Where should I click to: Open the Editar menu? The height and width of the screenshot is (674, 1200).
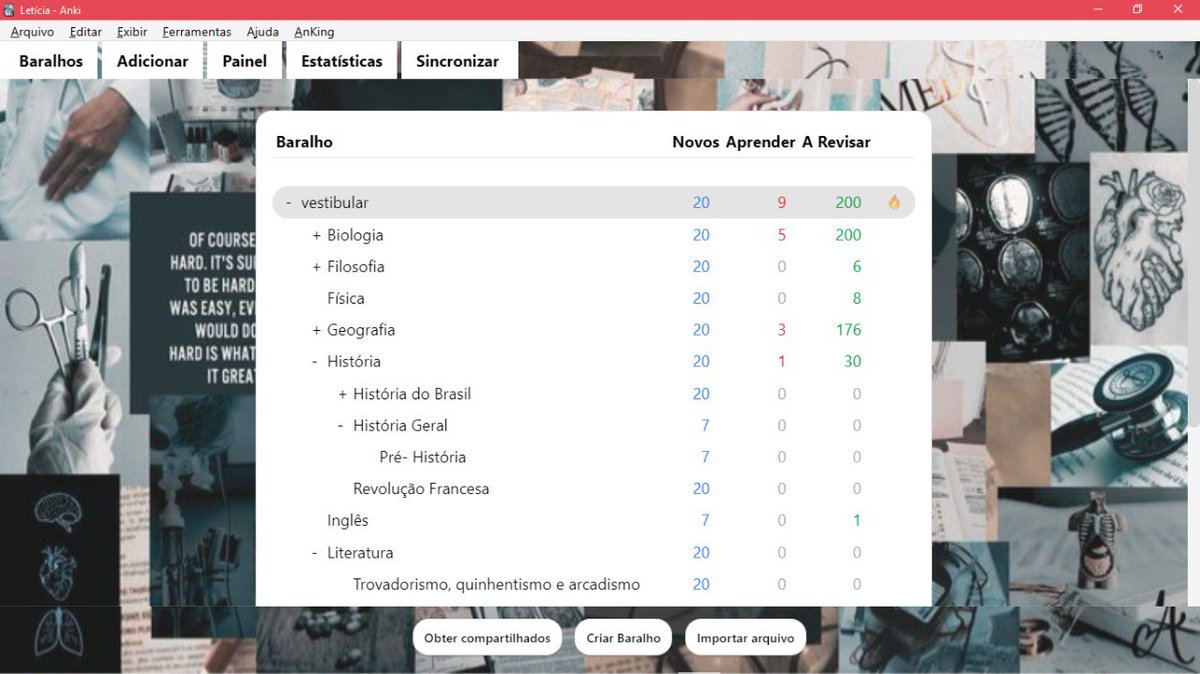click(86, 32)
